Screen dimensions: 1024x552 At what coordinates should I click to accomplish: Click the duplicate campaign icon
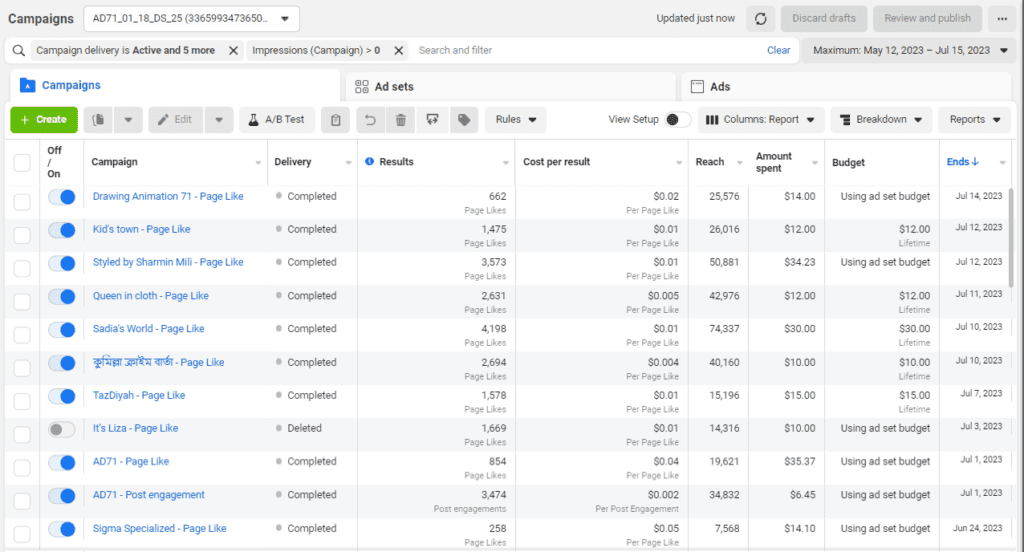click(98, 120)
